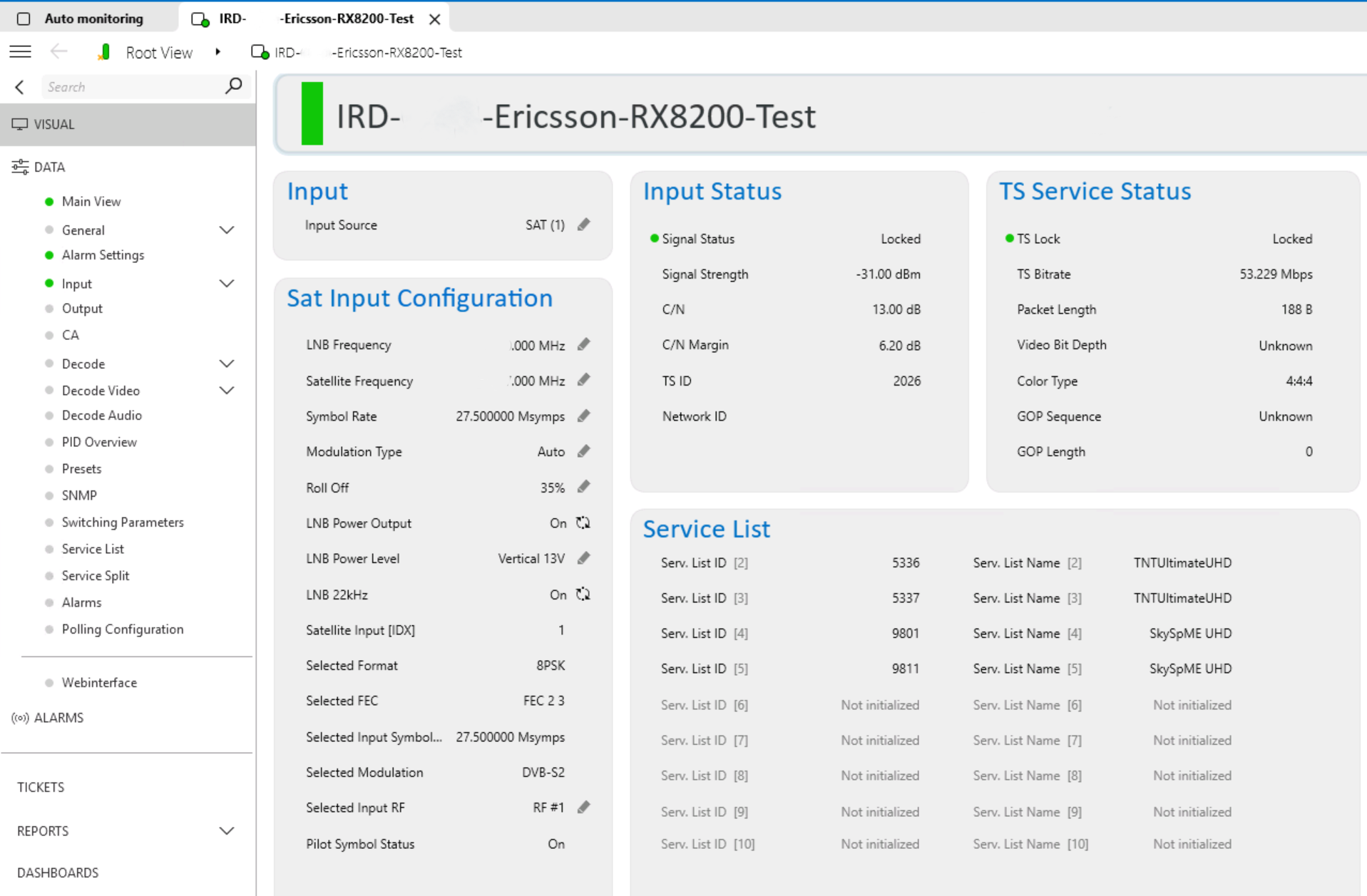Toggle LNB 22kHz switch icon
The width and height of the screenshot is (1367, 896).
583,594
